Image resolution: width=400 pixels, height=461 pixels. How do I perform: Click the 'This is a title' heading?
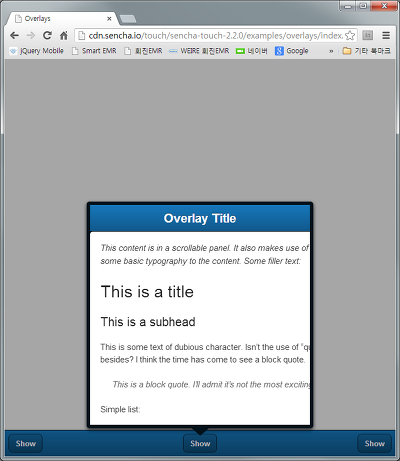[147, 292]
